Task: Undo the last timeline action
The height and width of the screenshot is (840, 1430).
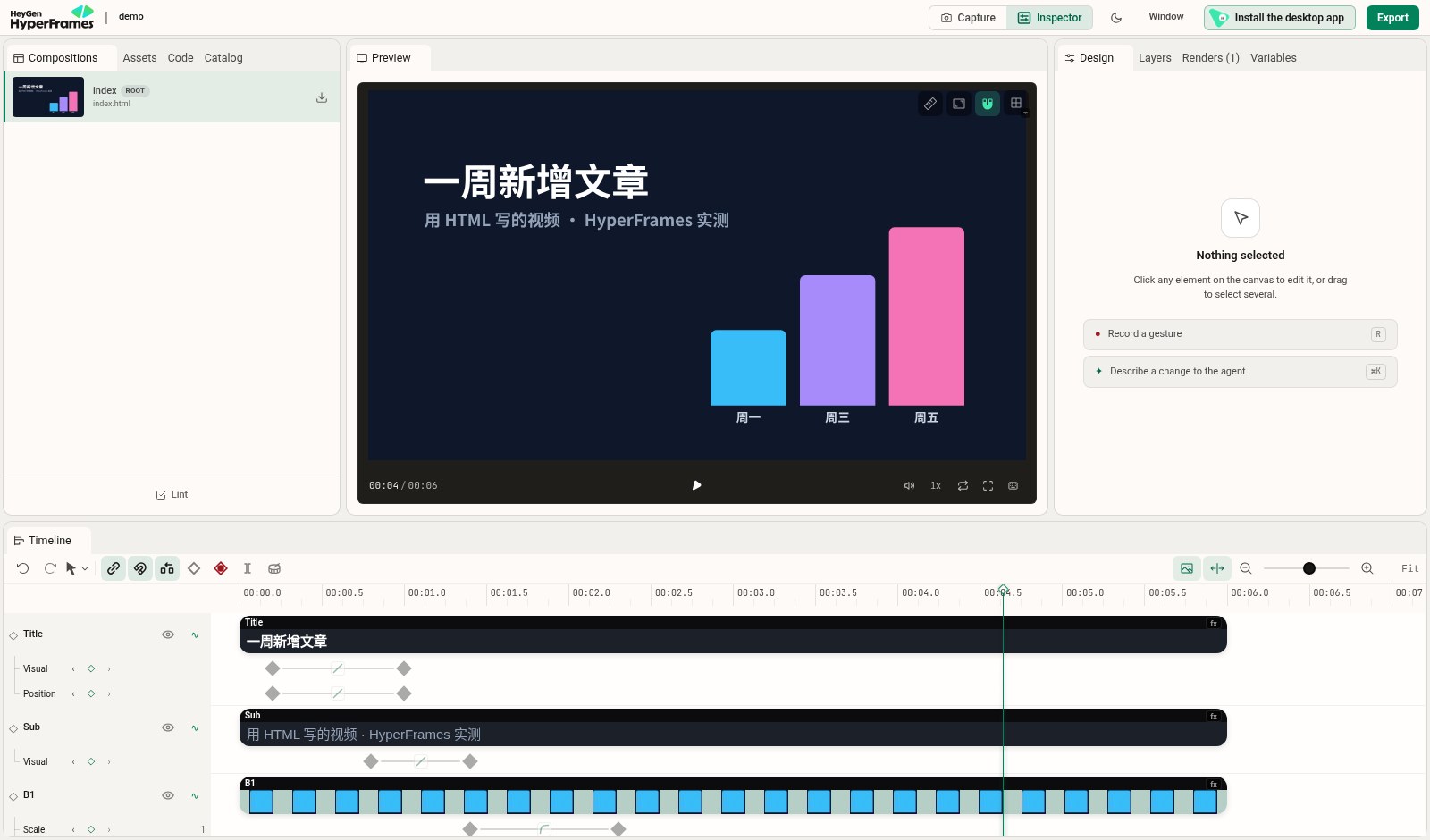Action: [23, 568]
